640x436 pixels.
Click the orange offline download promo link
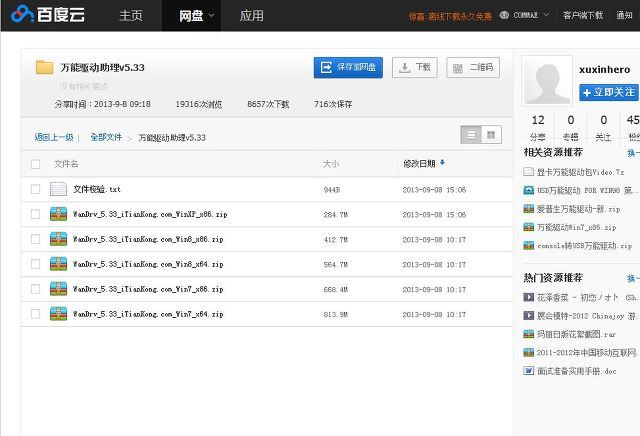click(450, 16)
